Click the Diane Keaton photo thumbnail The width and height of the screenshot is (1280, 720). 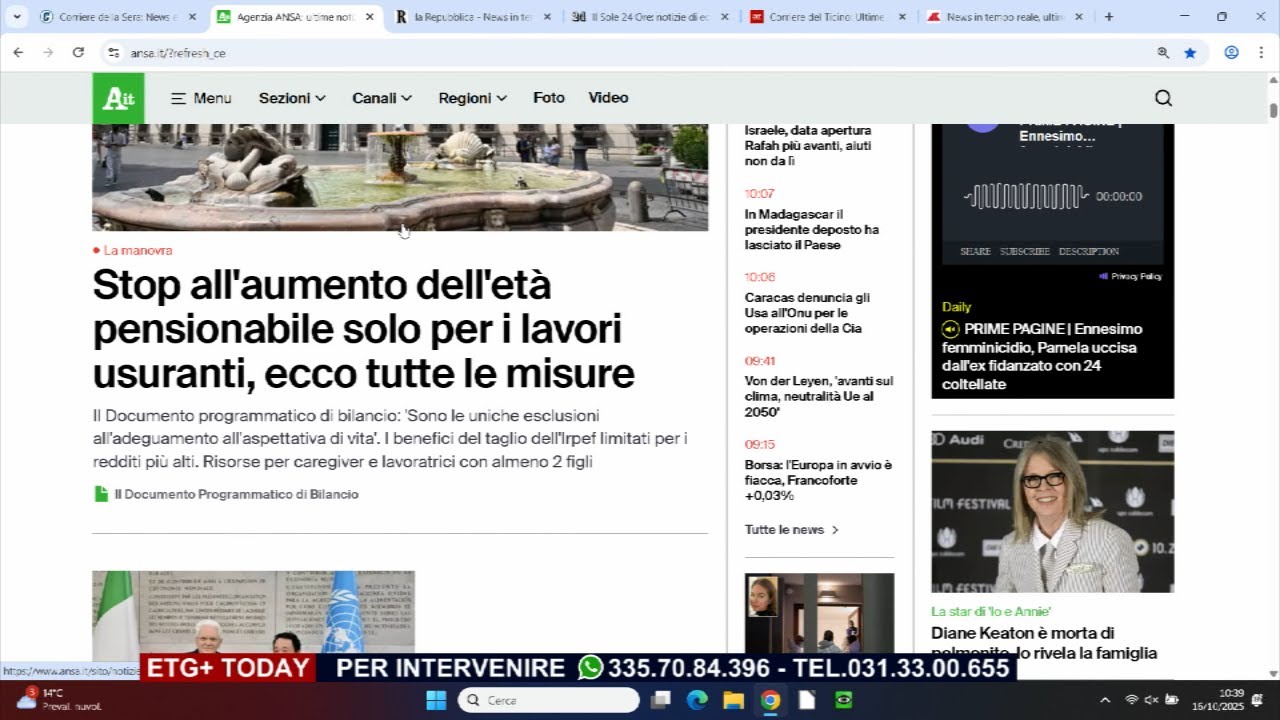coord(1052,511)
